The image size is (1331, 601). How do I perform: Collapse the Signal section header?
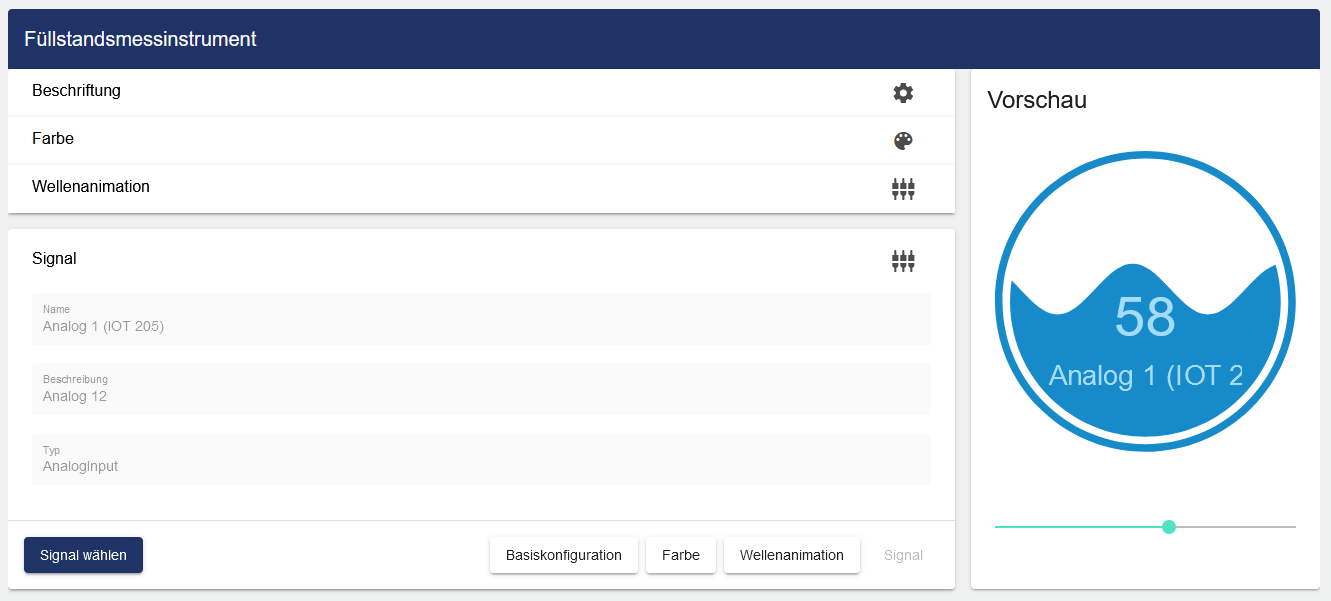coord(54,259)
